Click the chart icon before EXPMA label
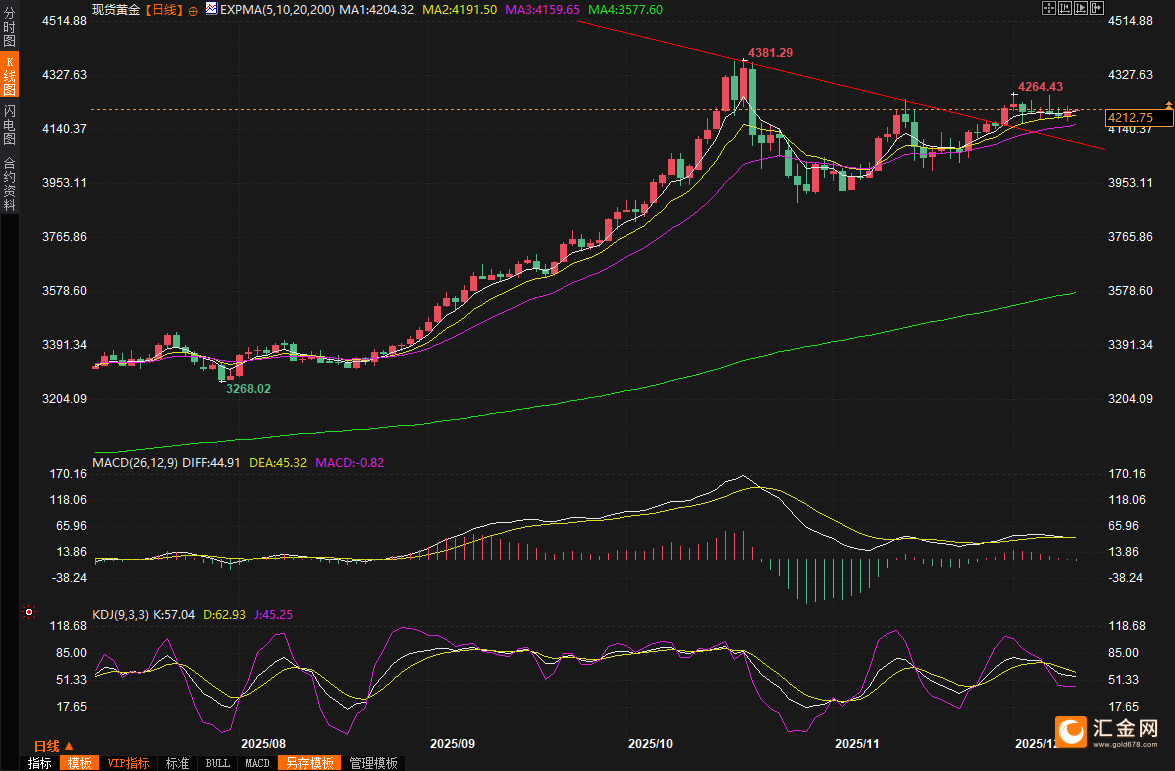 click(x=210, y=8)
